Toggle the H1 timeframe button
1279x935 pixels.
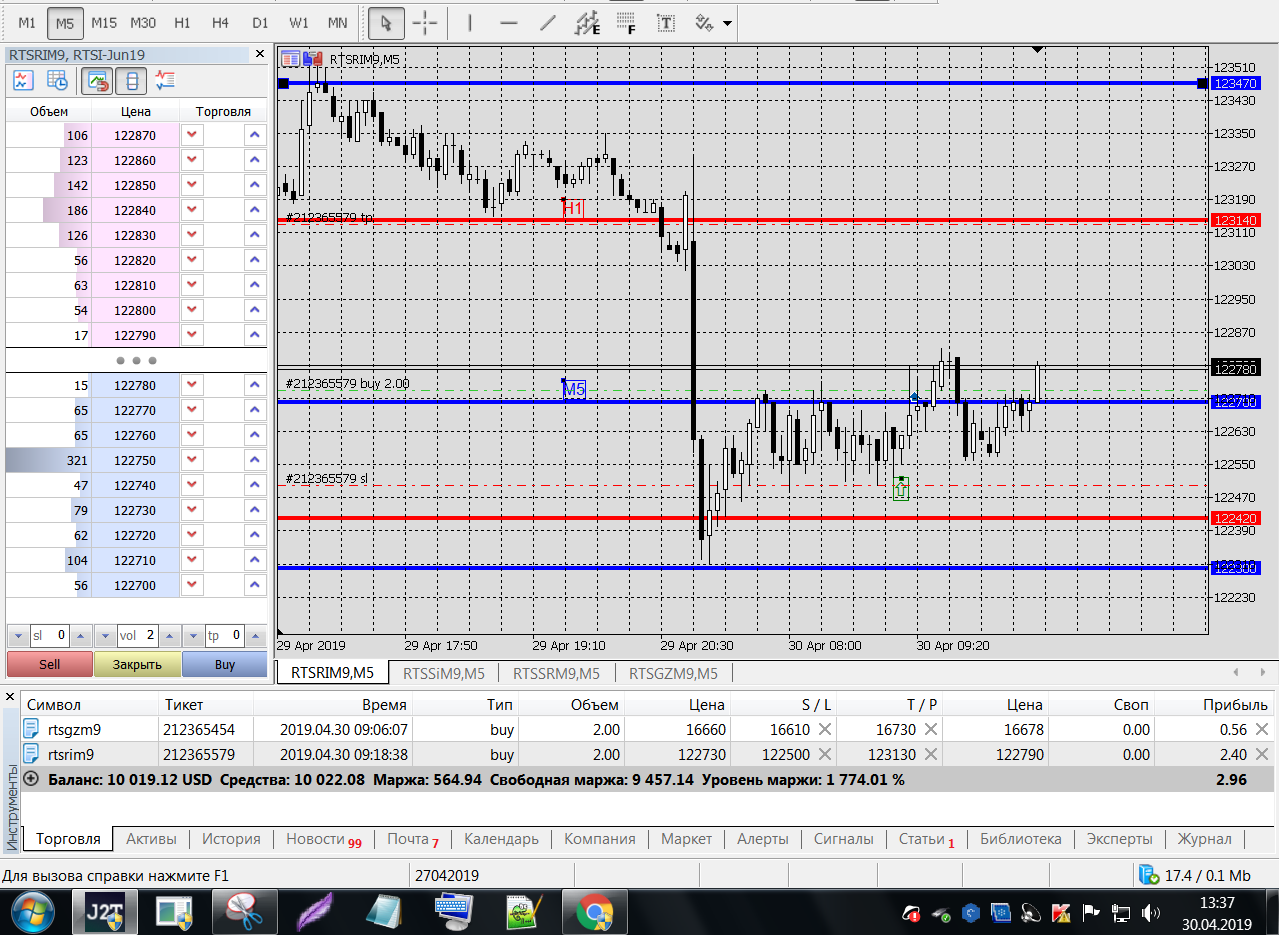tap(181, 22)
